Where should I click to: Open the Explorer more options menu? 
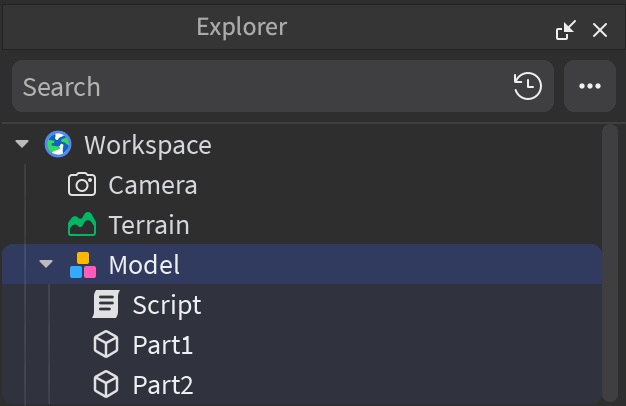(590, 87)
